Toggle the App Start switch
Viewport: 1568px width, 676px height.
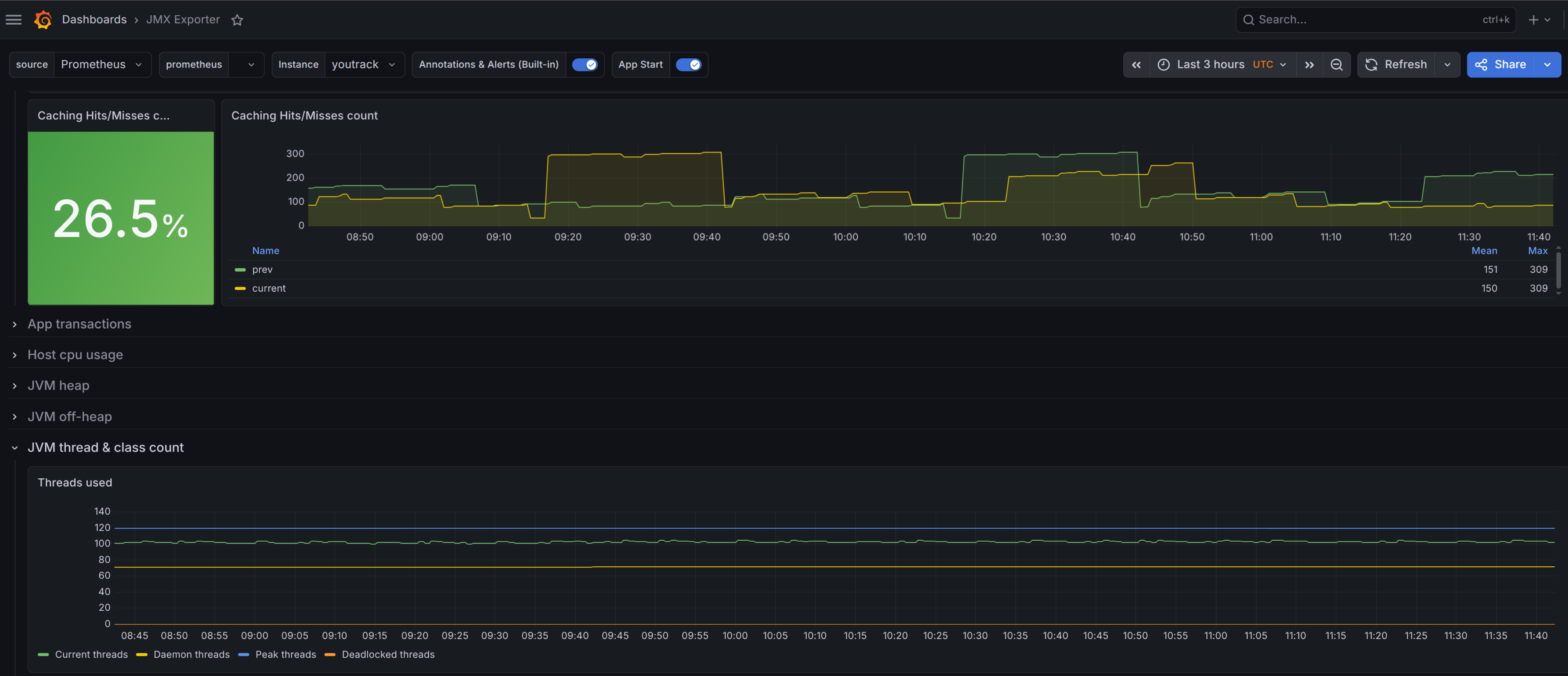(x=688, y=65)
